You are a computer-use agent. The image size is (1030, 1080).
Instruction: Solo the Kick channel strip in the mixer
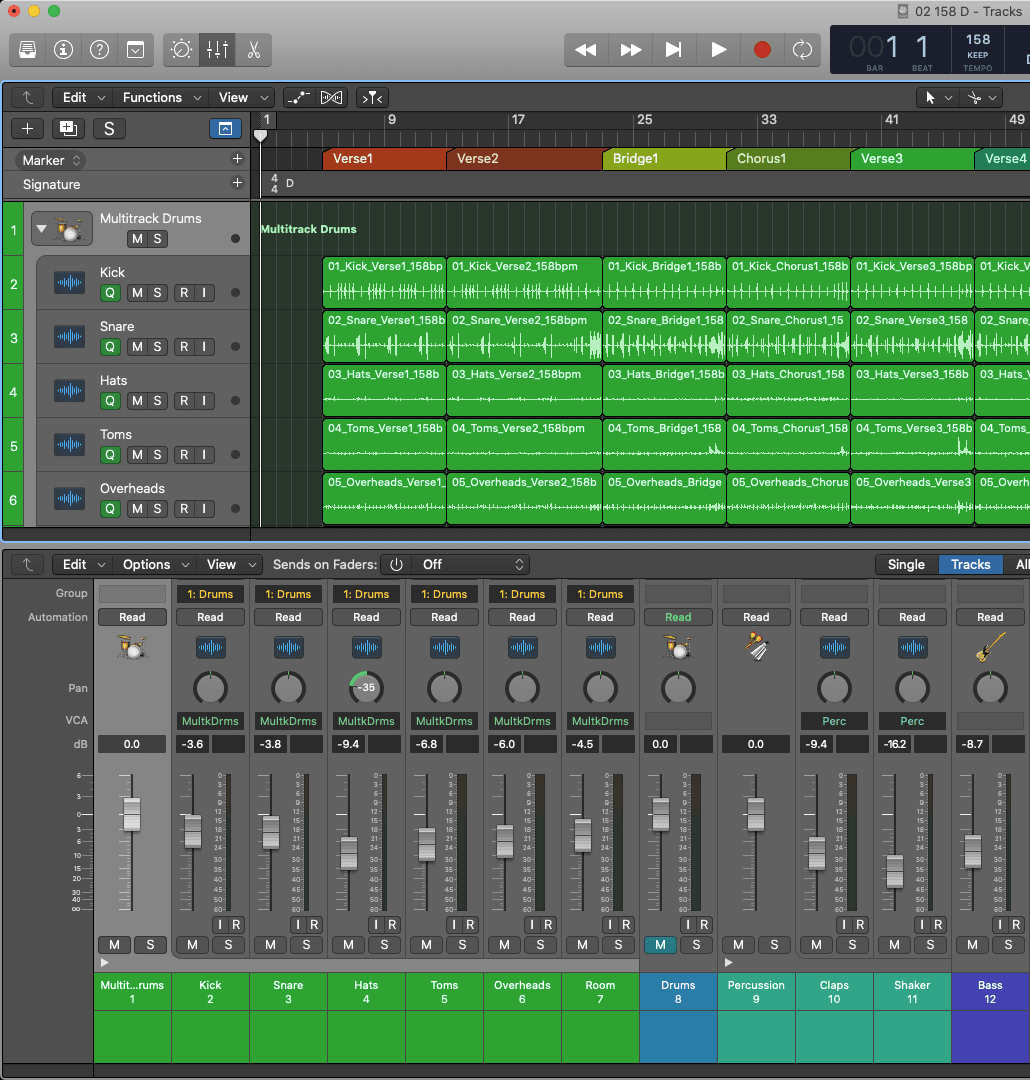tap(228, 945)
